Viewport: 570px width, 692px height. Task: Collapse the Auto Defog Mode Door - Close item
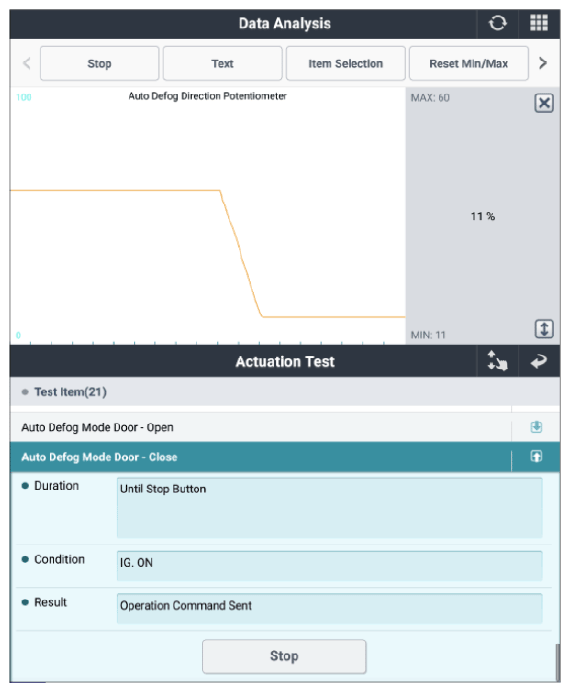[536, 456]
